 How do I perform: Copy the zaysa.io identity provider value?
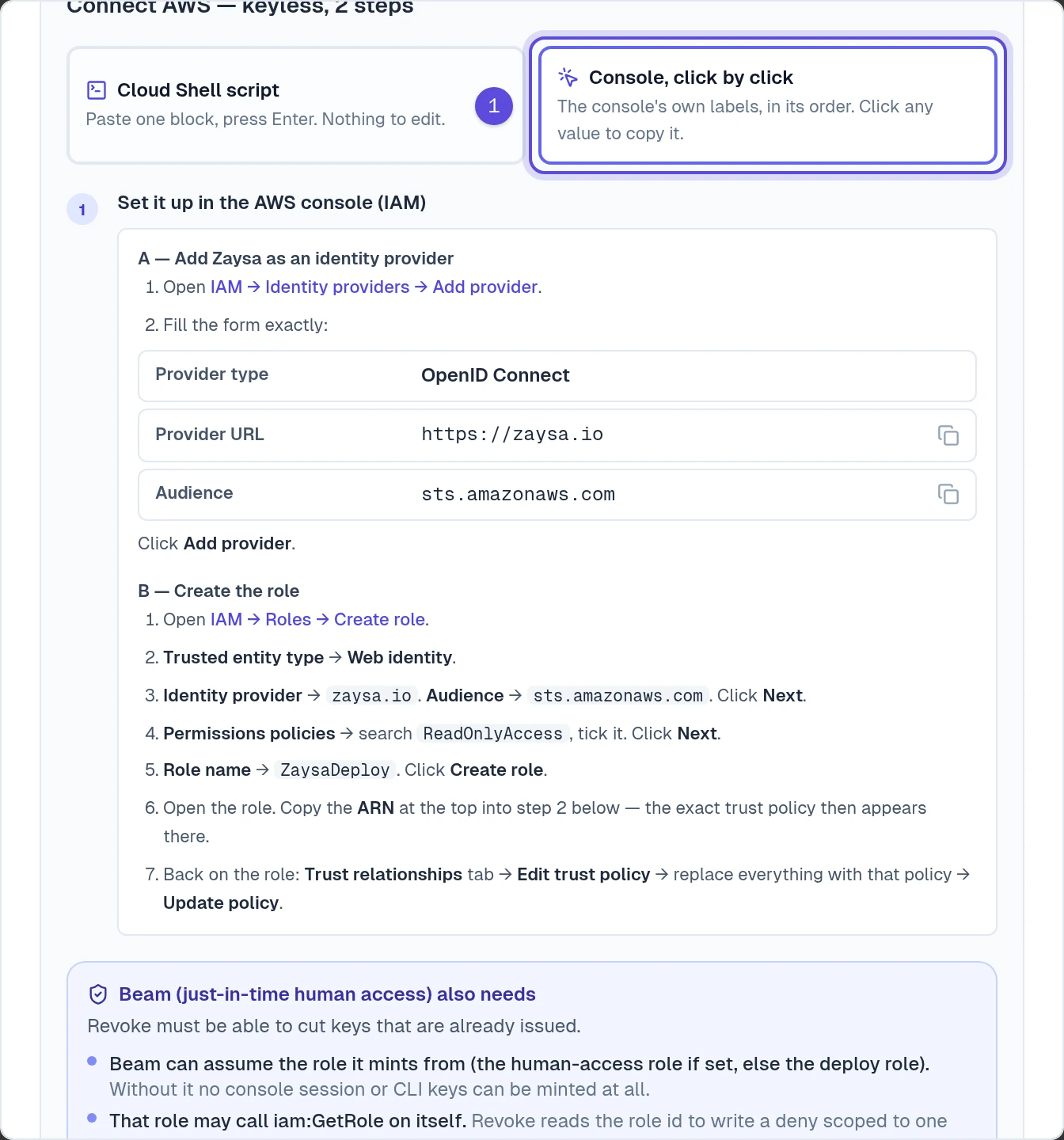(371, 696)
